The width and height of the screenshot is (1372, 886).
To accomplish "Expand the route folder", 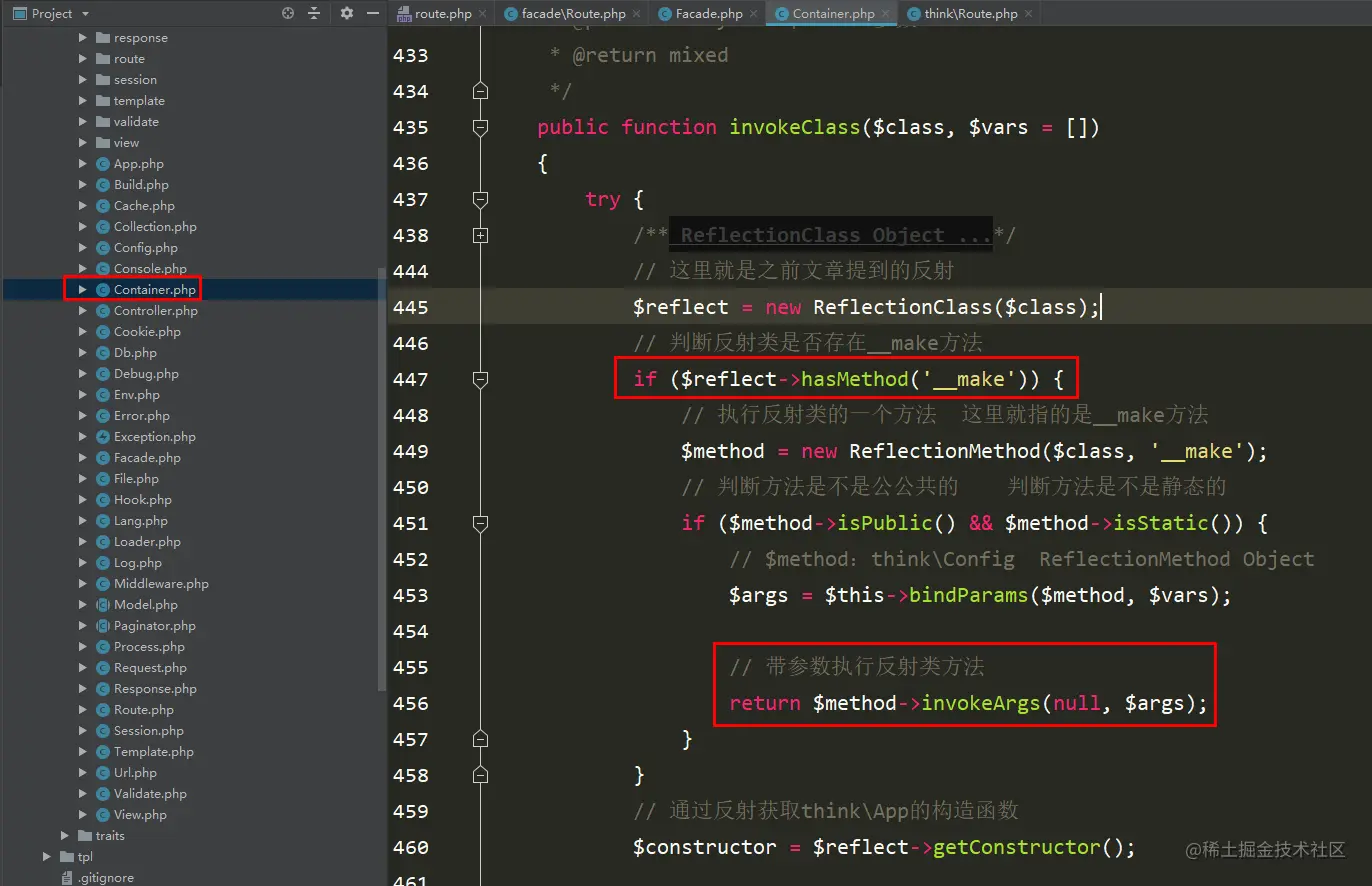I will (83, 59).
